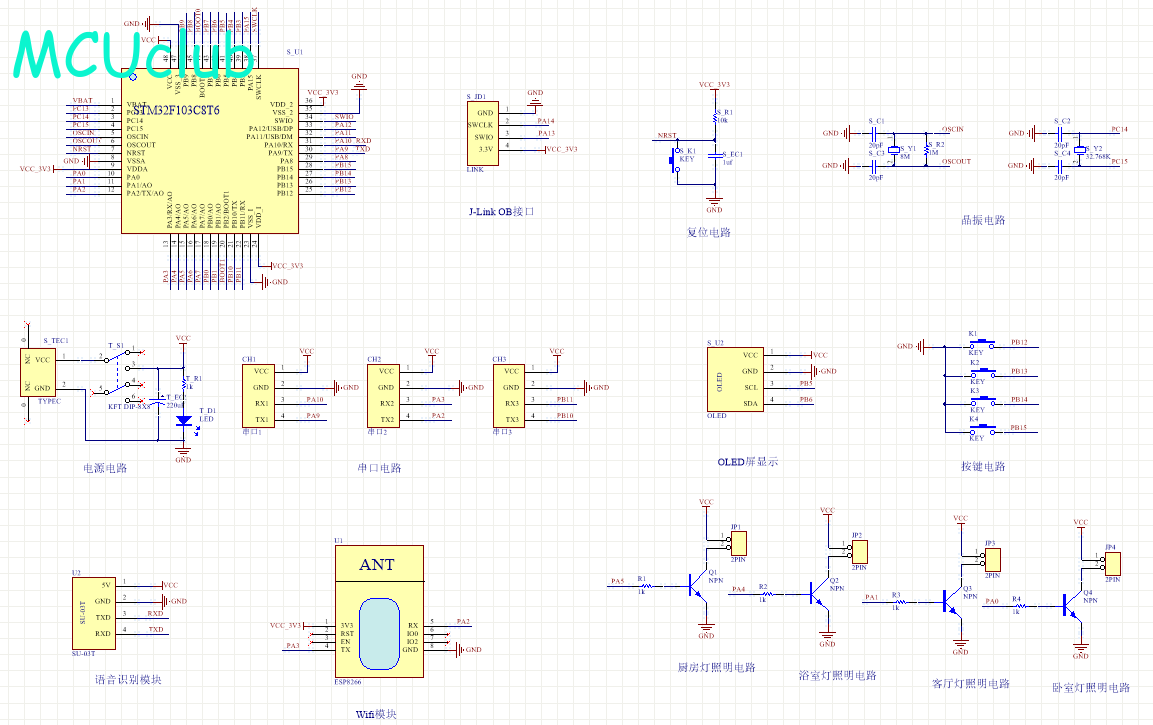Screen dimensions: 1153x725
Task: Click the NRST net label at reset key
Action: (x=666, y=136)
